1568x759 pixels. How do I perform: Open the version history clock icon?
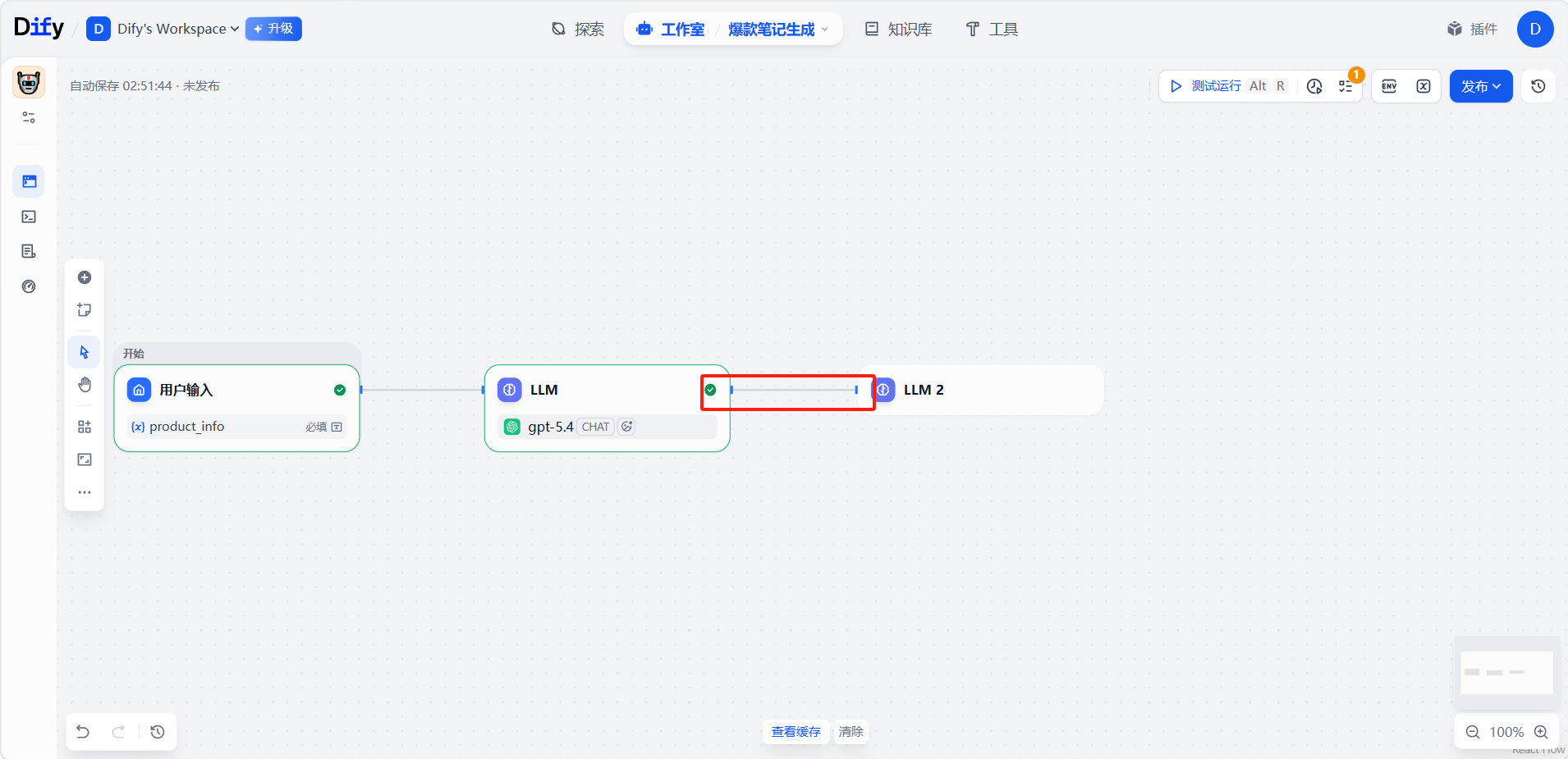click(1538, 86)
